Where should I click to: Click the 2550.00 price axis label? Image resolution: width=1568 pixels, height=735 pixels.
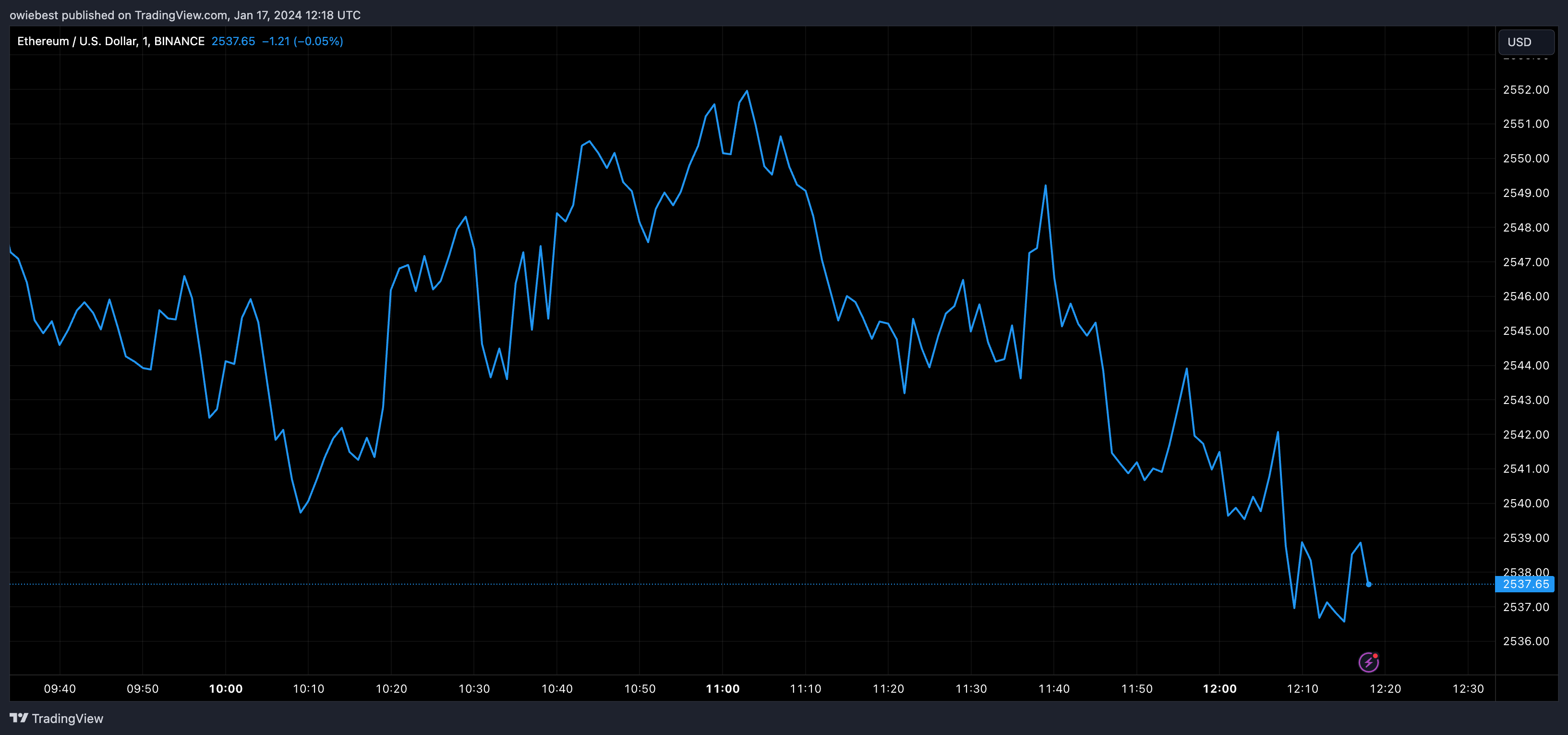tap(1526, 159)
